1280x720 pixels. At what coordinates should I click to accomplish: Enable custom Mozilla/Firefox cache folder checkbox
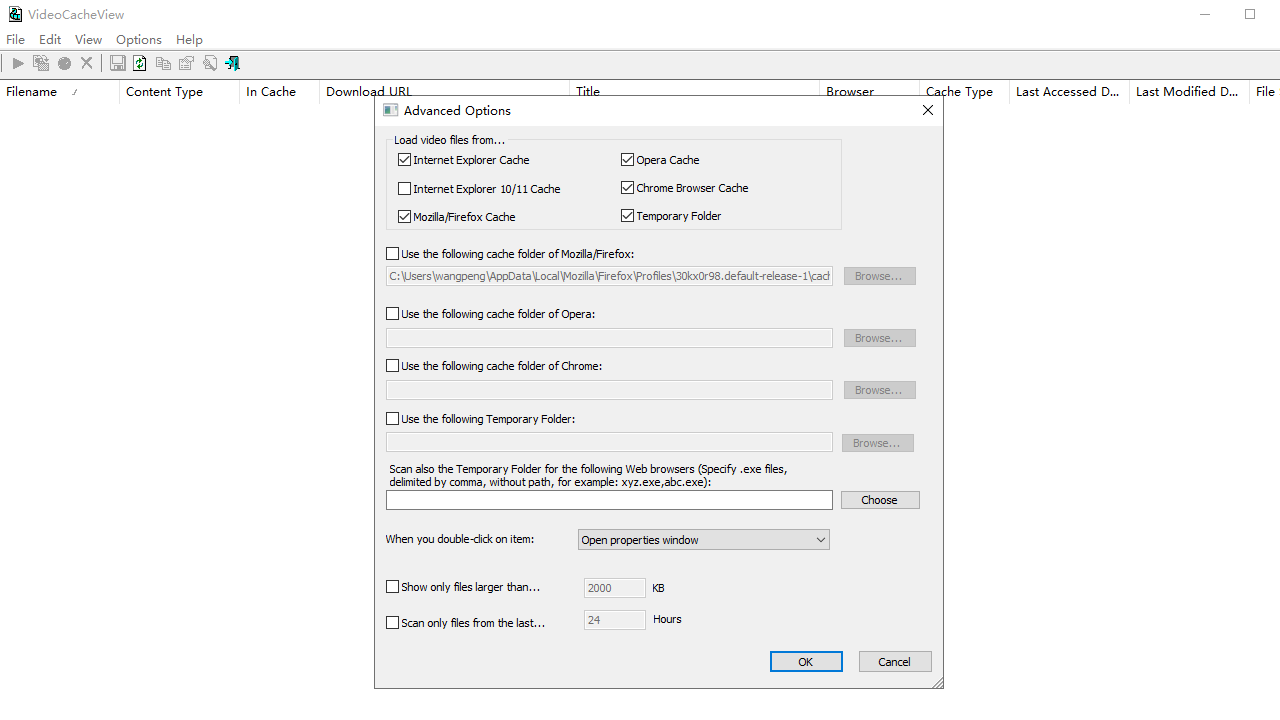pyautogui.click(x=393, y=254)
